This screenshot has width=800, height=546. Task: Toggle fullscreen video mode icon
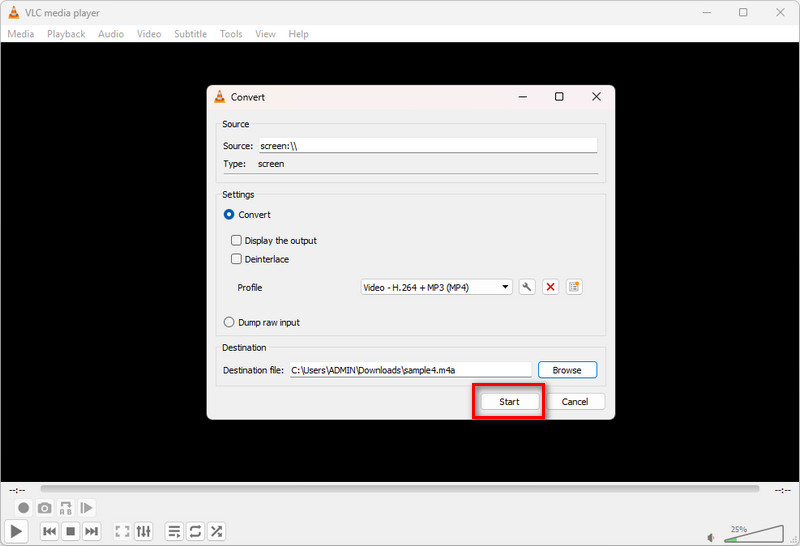pyautogui.click(x=122, y=531)
